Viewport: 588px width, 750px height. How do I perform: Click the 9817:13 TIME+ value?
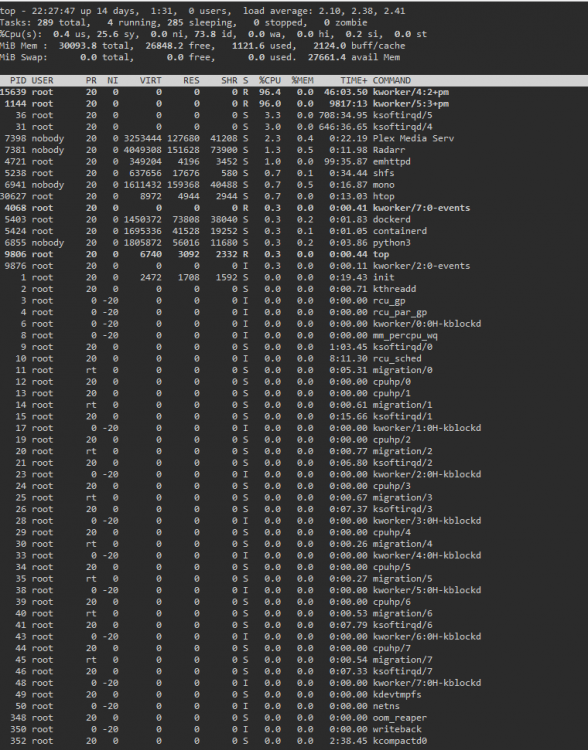tap(348, 103)
